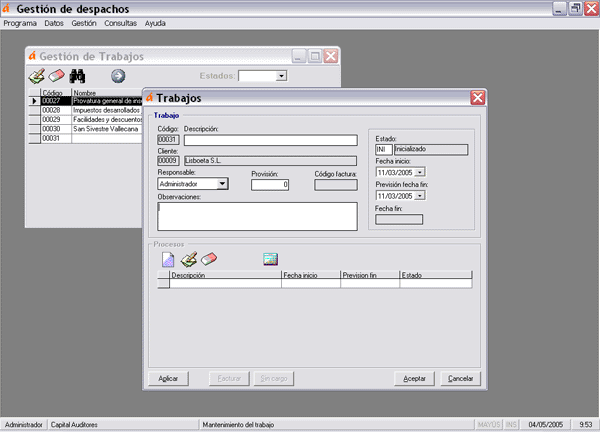The image size is (600, 432).
Task: Click into the Descripción text field
Action: click(x=269, y=140)
